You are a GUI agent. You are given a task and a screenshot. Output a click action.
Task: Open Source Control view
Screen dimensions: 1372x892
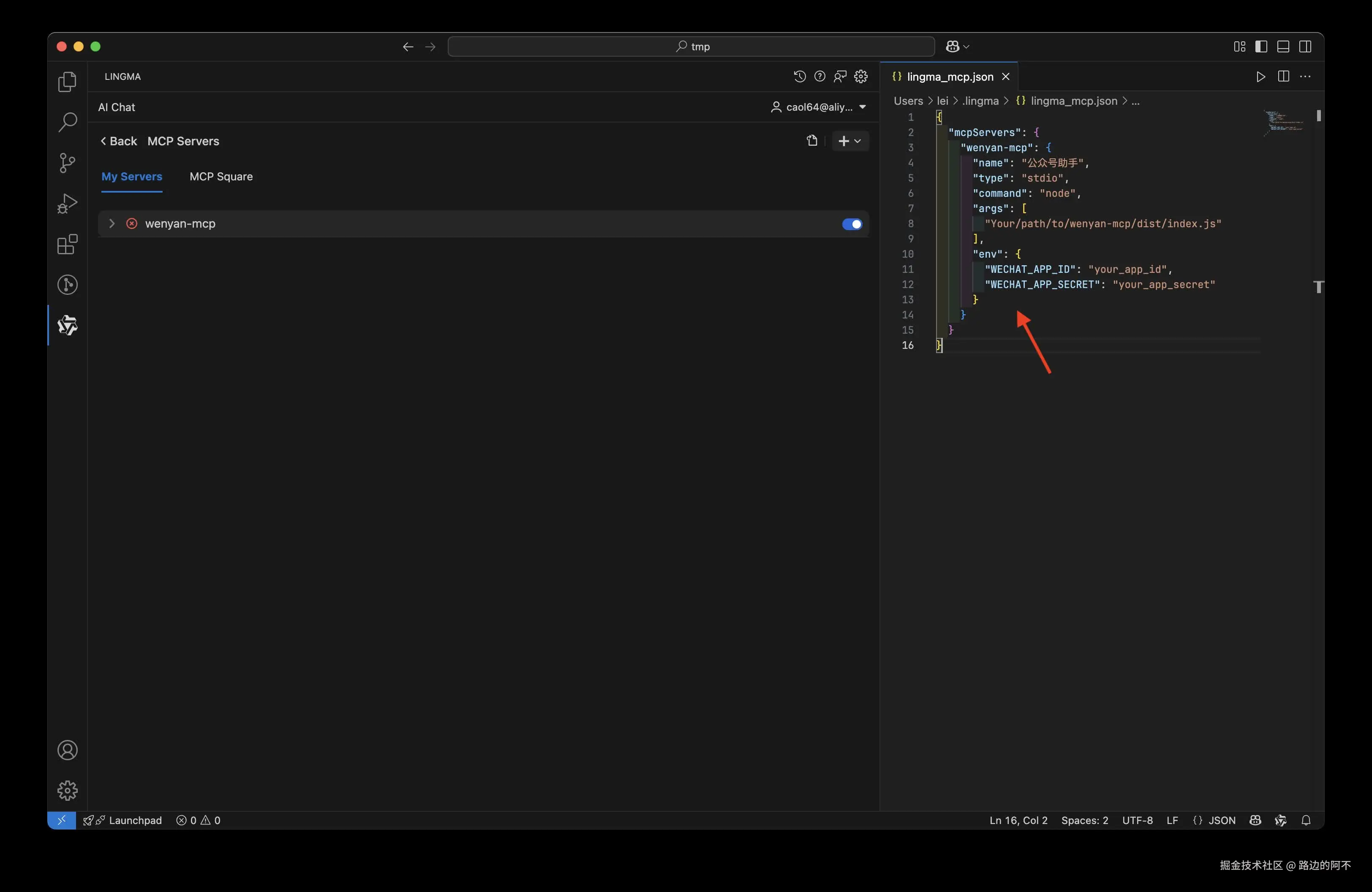[x=68, y=163]
